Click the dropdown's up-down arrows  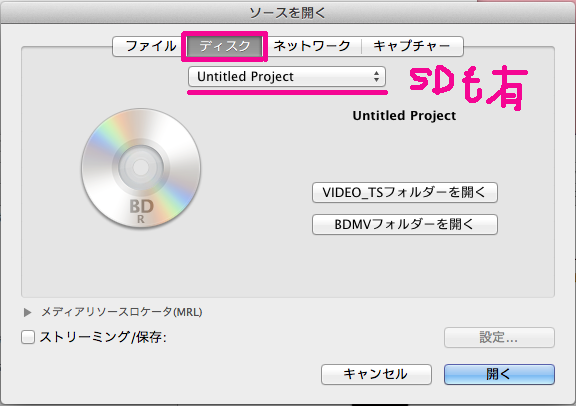pos(376,76)
